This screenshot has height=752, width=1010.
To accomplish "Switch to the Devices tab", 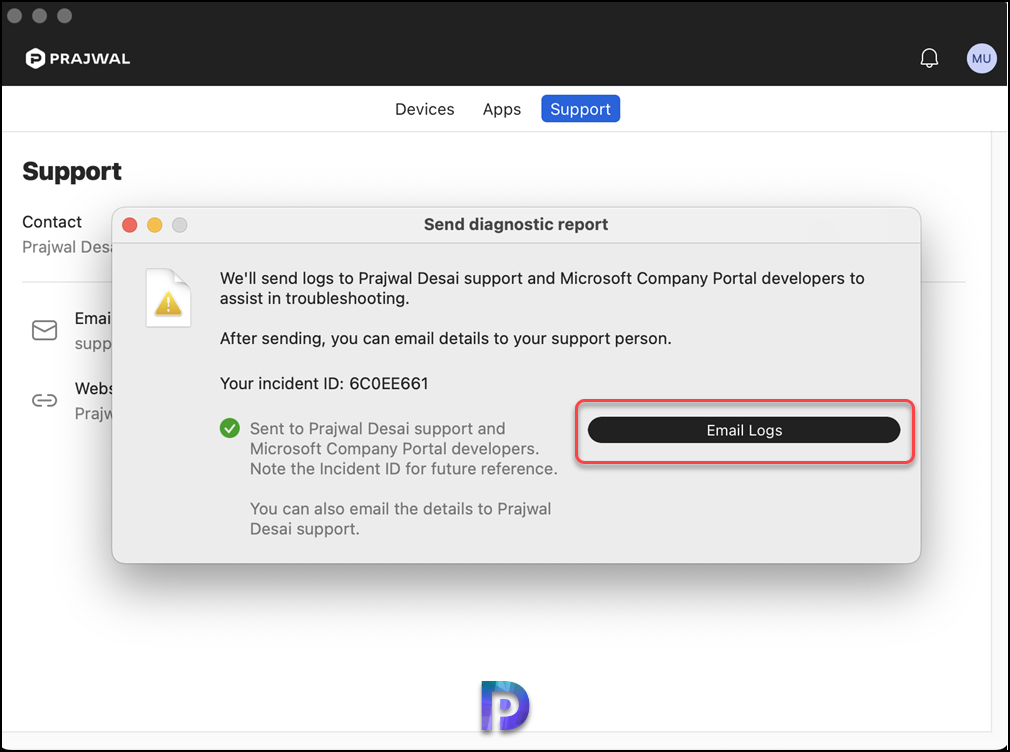I will 424,109.
